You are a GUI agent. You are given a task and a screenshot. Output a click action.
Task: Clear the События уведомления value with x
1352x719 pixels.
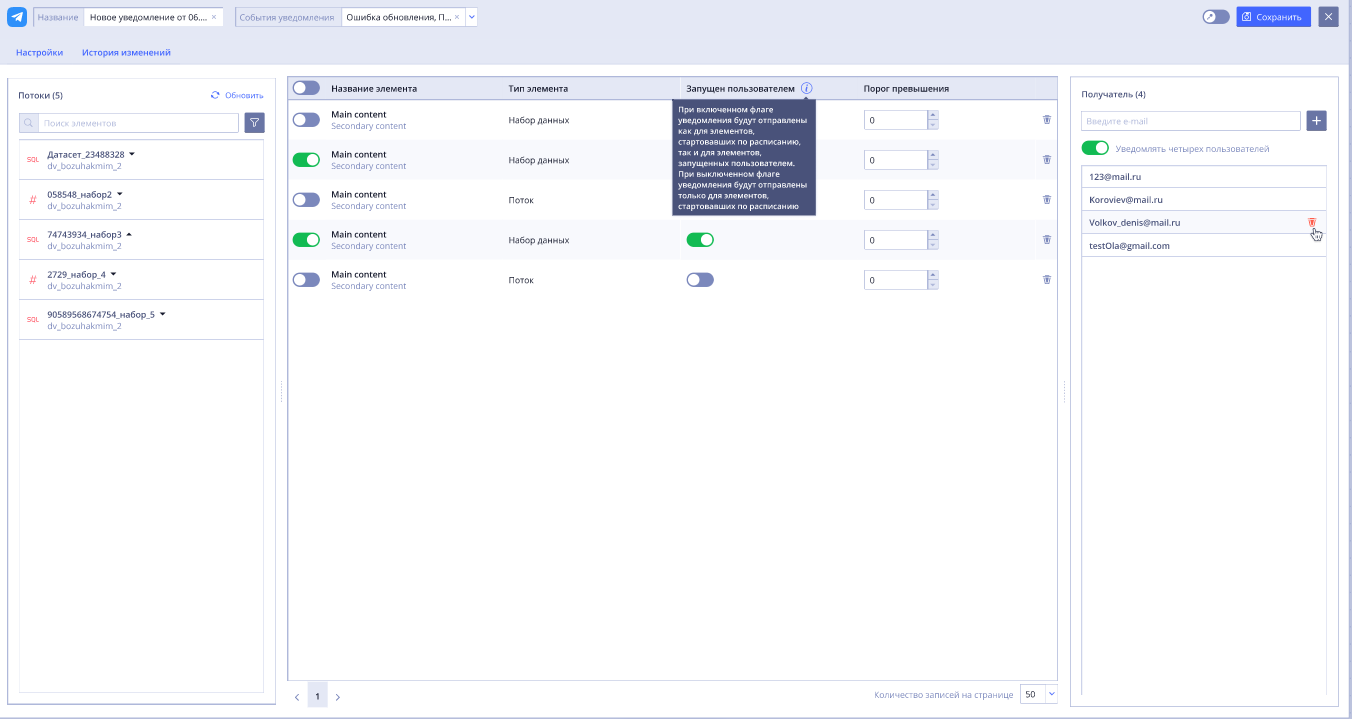coord(457,17)
